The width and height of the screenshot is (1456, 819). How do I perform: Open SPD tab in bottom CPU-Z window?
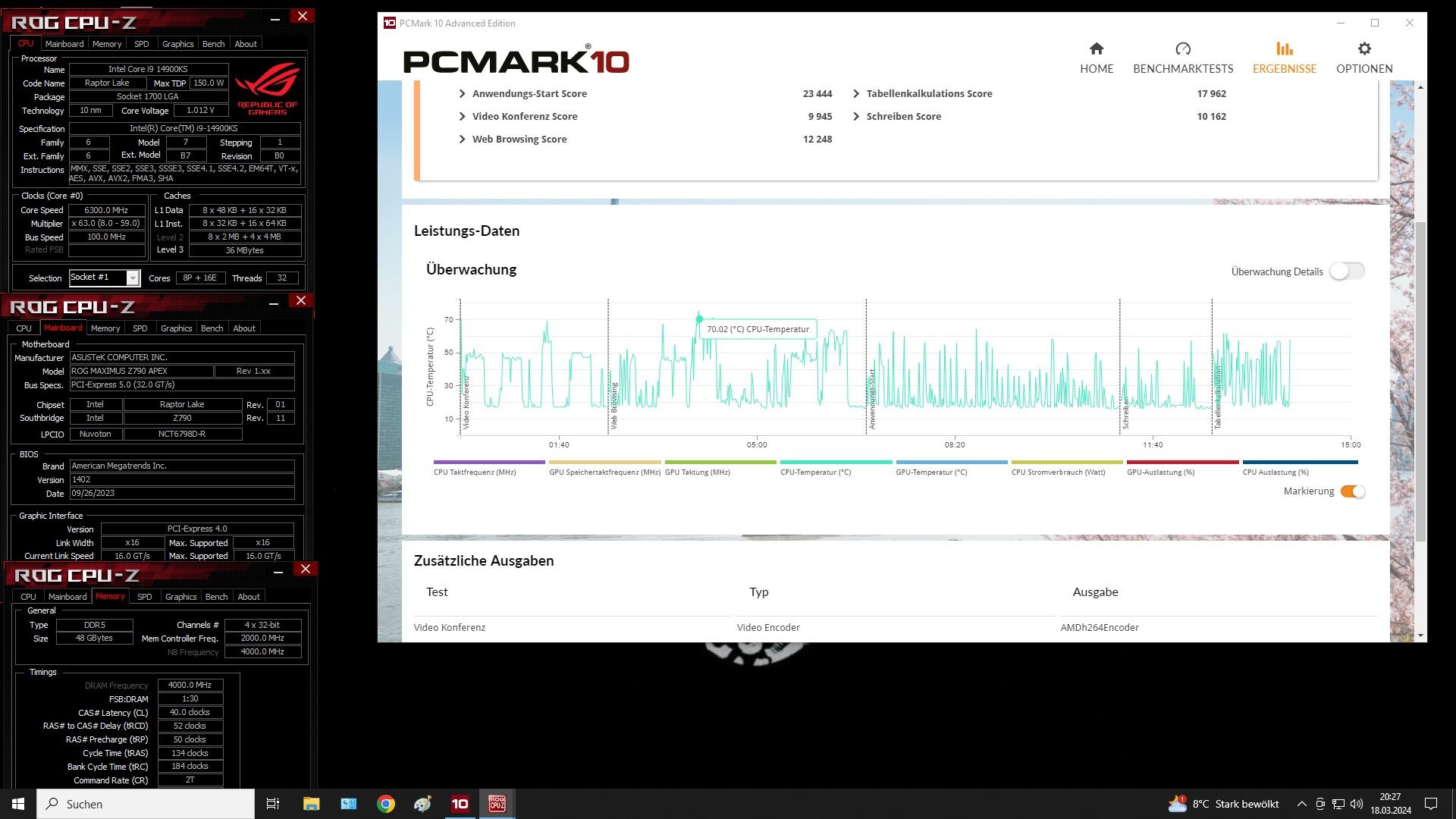(145, 597)
